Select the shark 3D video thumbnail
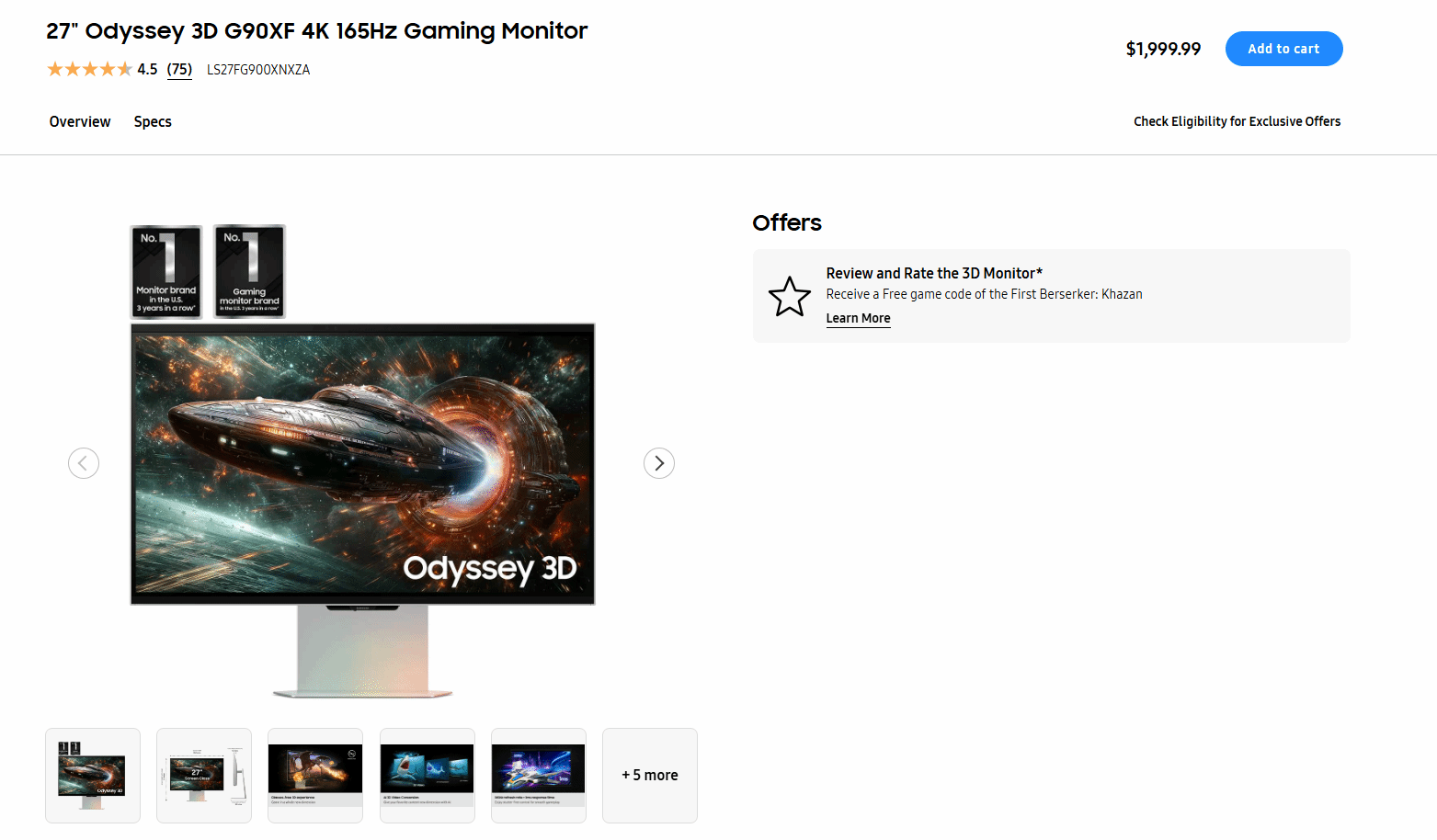1437x840 pixels. click(x=428, y=776)
